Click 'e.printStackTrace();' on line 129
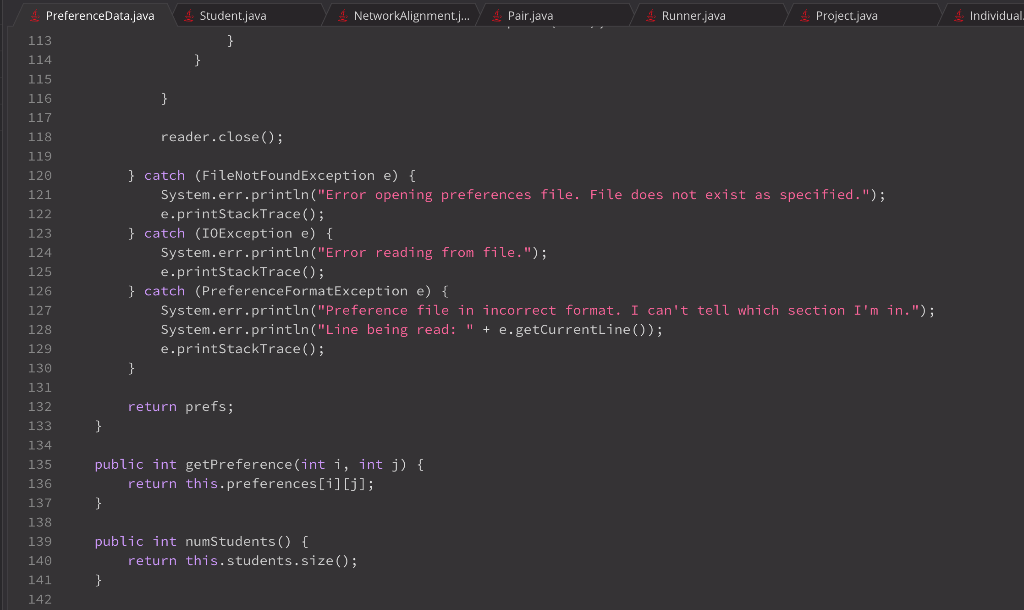The width and height of the screenshot is (1024, 610). coord(243,349)
